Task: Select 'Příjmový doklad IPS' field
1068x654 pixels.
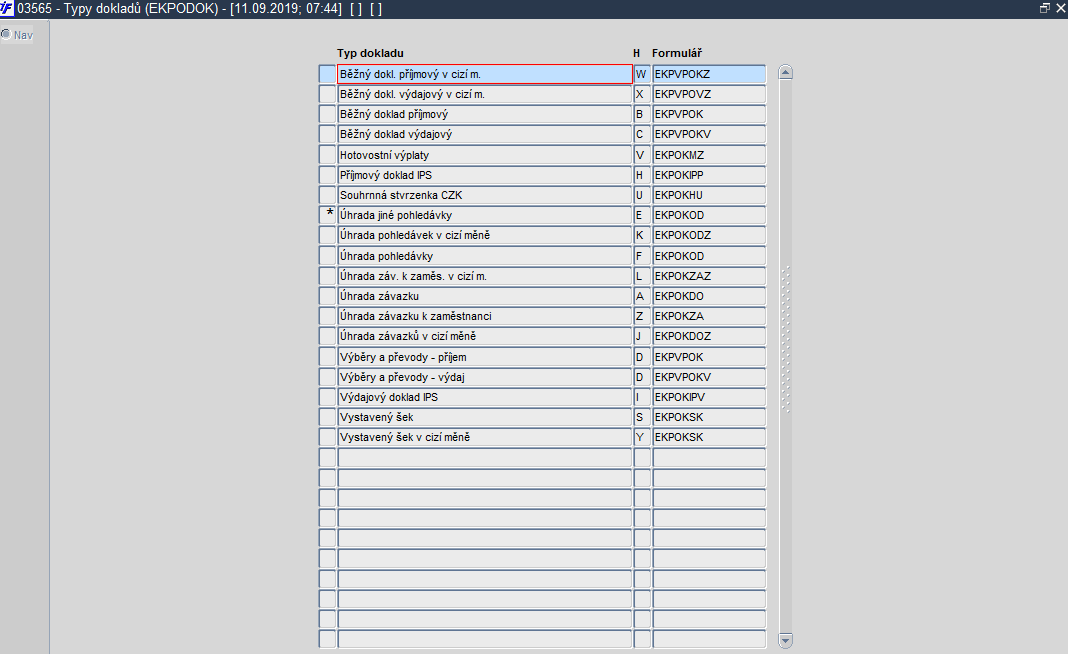Action: tap(485, 175)
